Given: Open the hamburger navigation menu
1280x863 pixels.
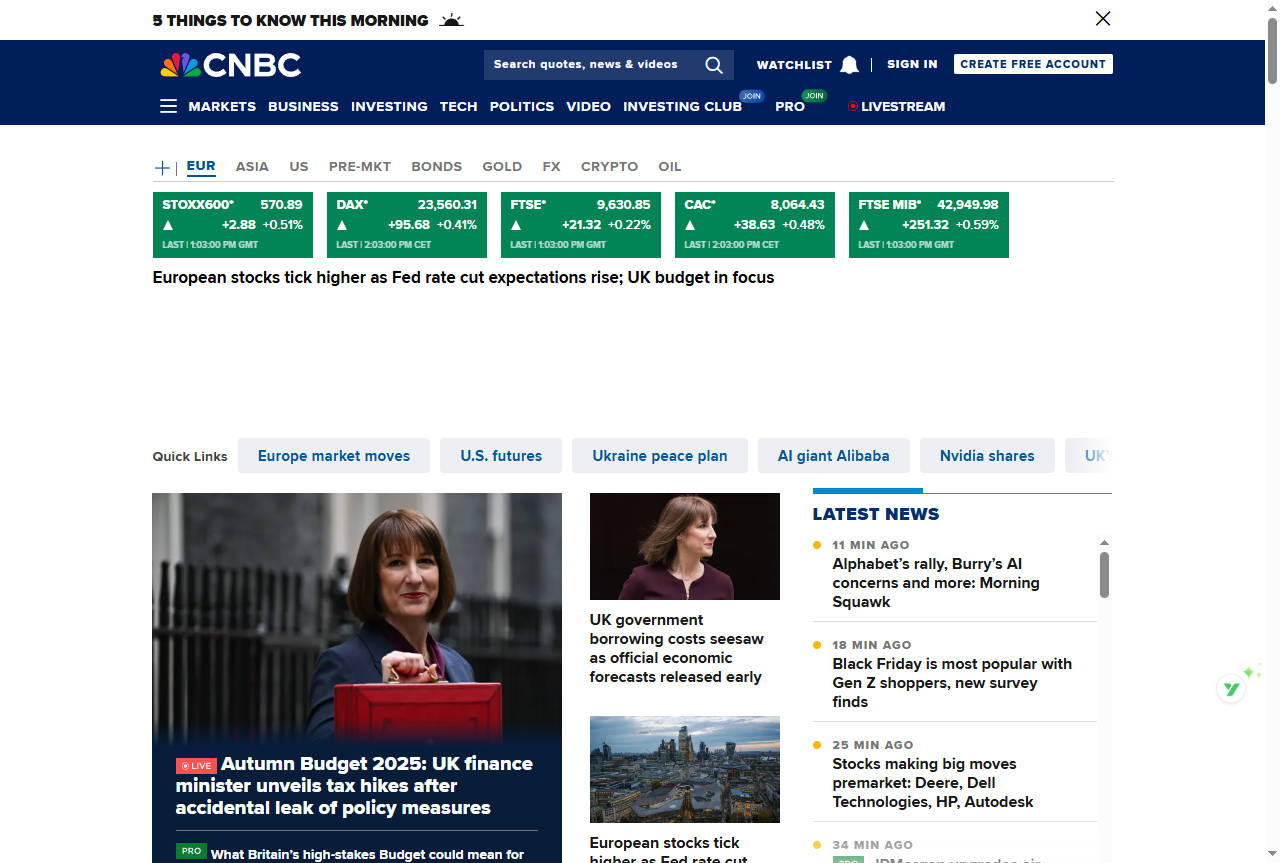Looking at the screenshot, I should 167,105.
